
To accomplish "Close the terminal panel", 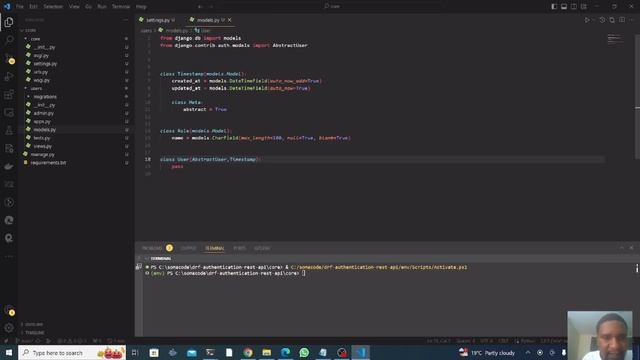I will point(631,248).
